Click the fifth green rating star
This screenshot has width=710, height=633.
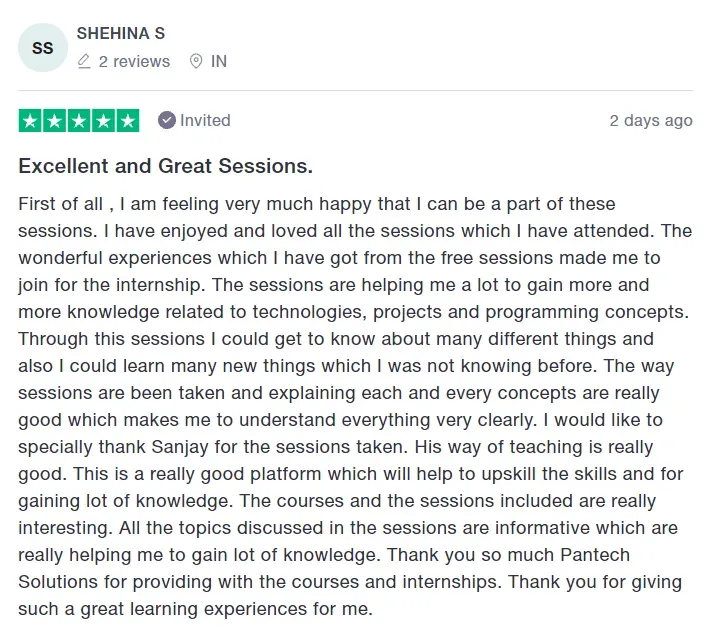[x=128, y=120]
